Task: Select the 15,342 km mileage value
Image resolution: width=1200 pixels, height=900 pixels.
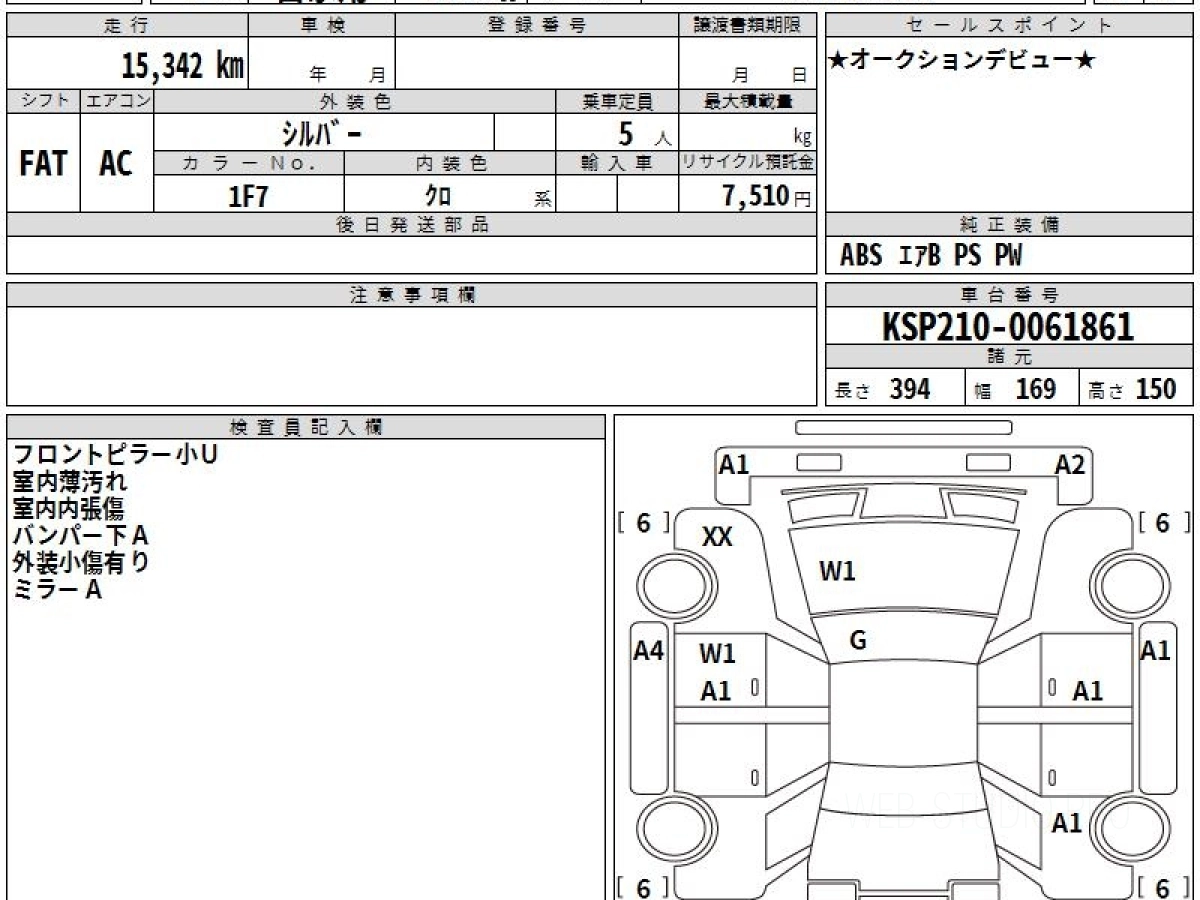Action: pos(182,66)
